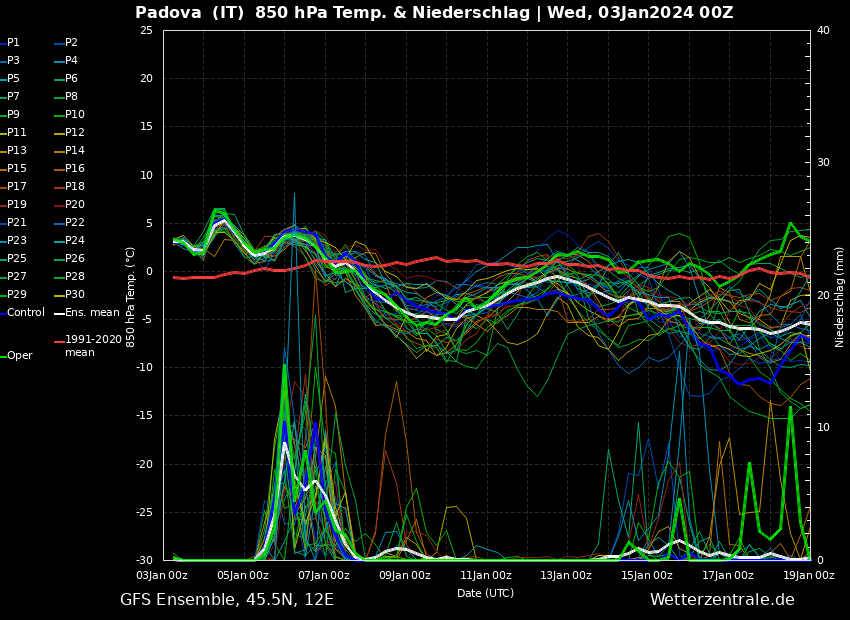
Task: Pick the P6 legend entry
Action: [x=66, y=79]
